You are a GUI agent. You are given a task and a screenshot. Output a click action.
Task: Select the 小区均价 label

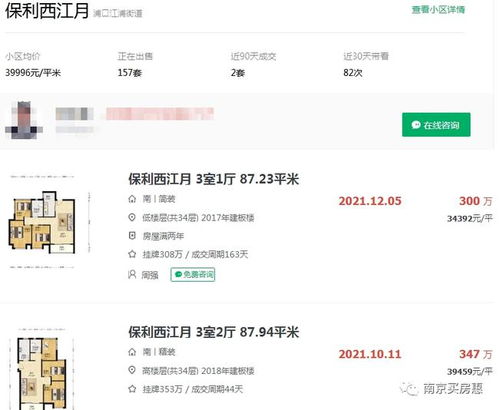click(23, 56)
